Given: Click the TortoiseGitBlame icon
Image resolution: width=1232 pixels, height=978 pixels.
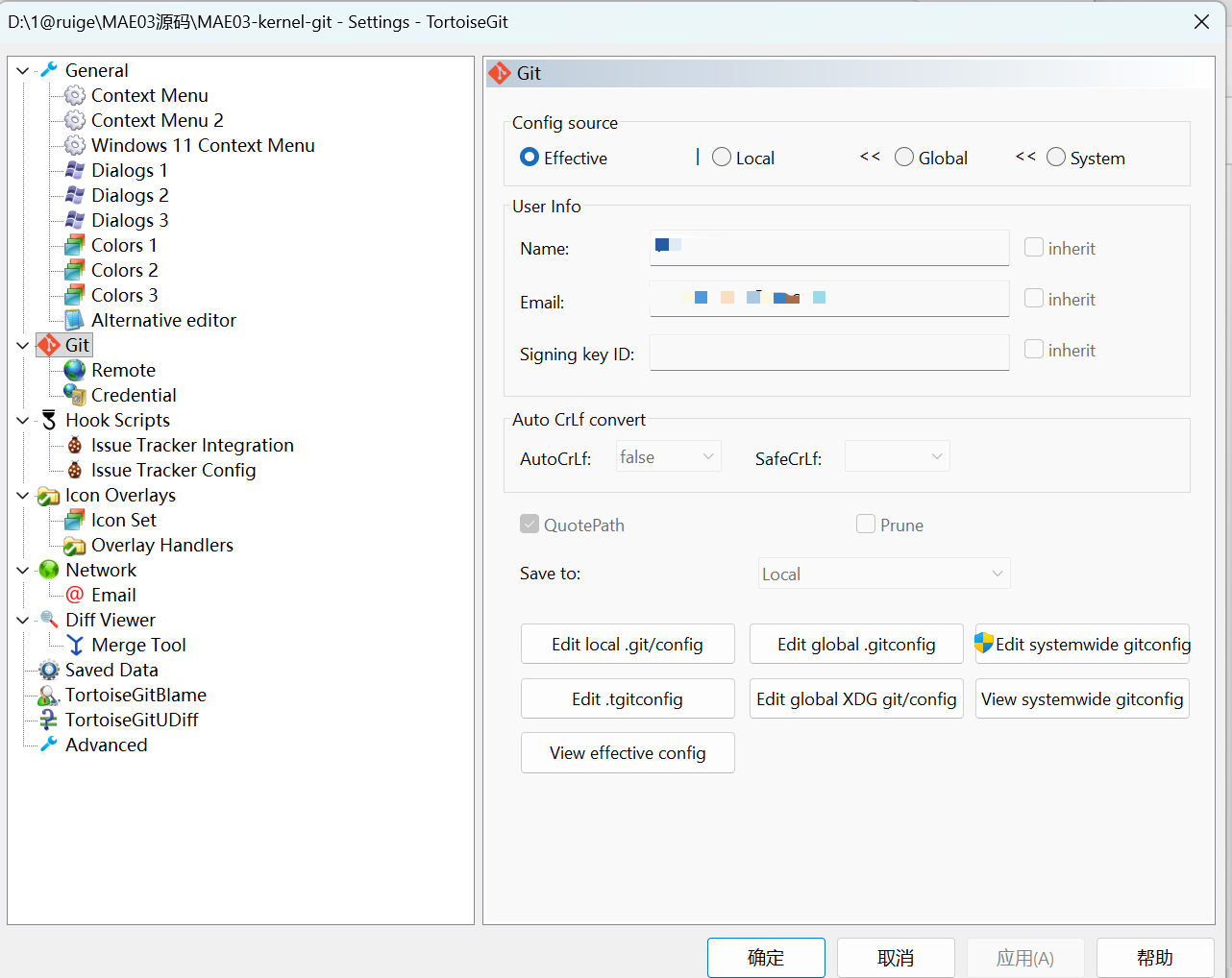Looking at the screenshot, I should coord(49,695).
